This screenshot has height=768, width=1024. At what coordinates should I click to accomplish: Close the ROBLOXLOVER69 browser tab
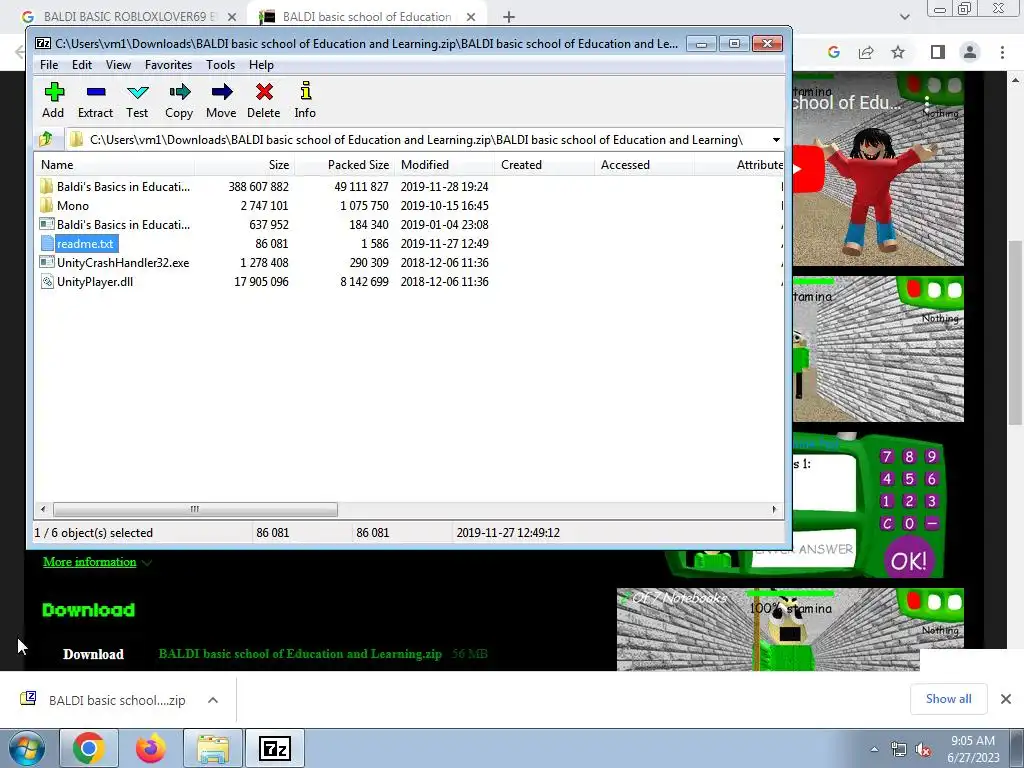[232, 17]
